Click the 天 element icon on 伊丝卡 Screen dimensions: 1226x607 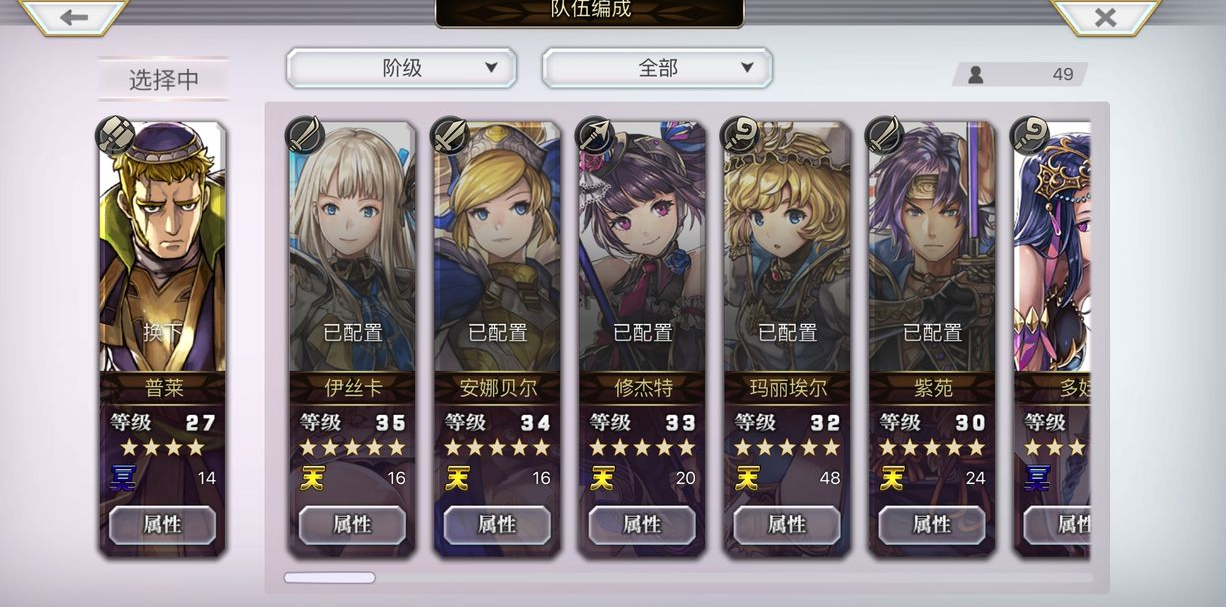click(x=312, y=478)
